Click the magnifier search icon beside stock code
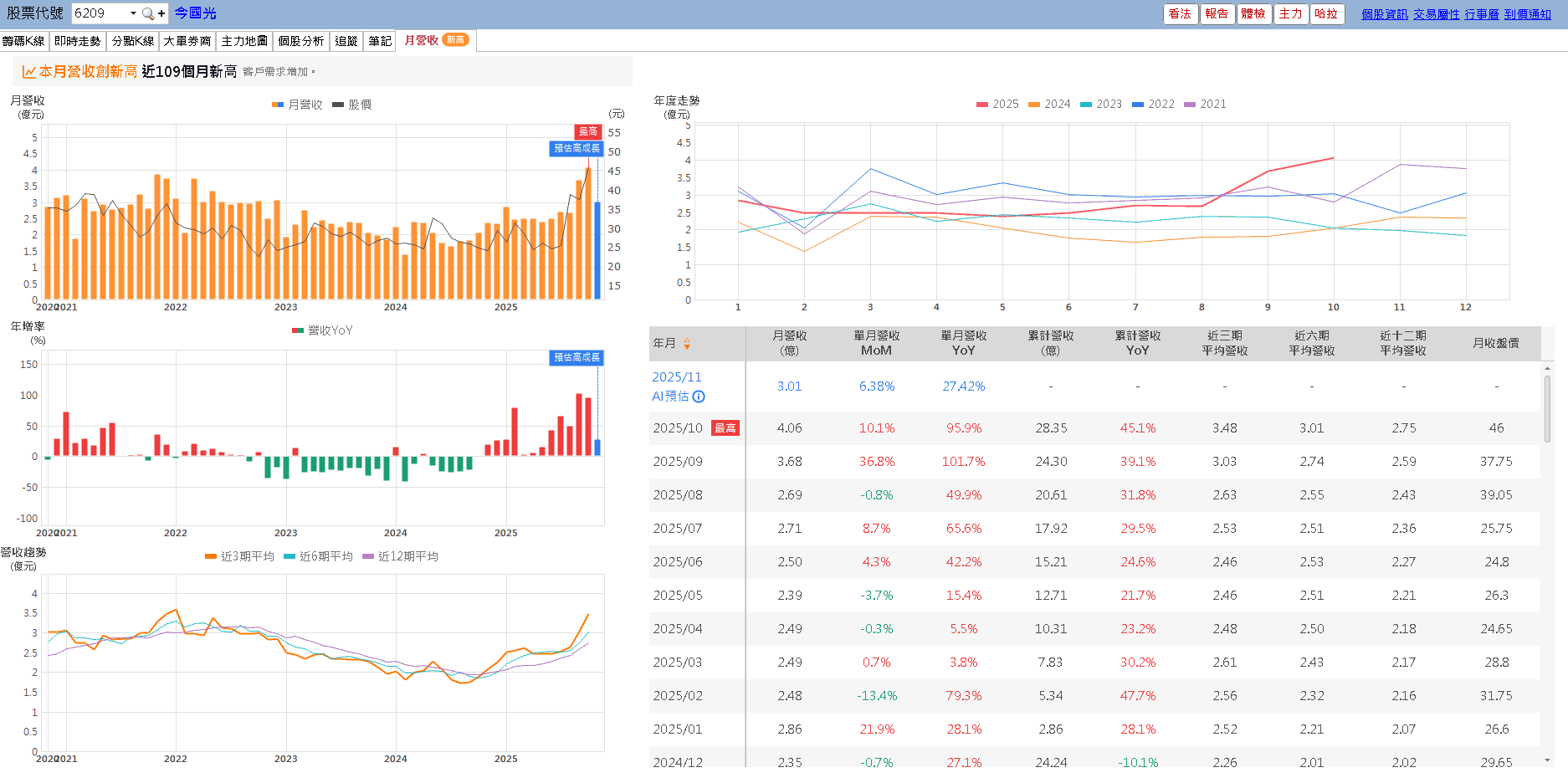Screen dimensions: 1568x783 click(x=145, y=13)
